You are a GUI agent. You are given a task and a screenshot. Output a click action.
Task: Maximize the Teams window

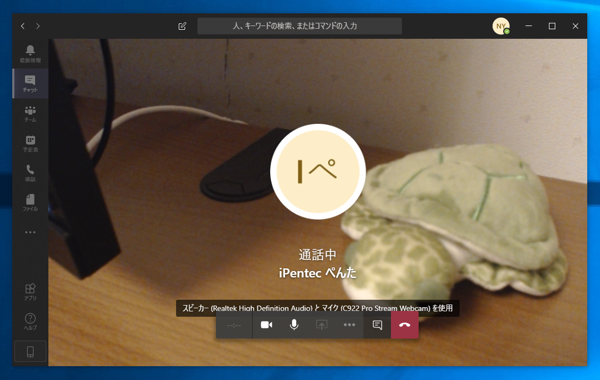pos(552,26)
